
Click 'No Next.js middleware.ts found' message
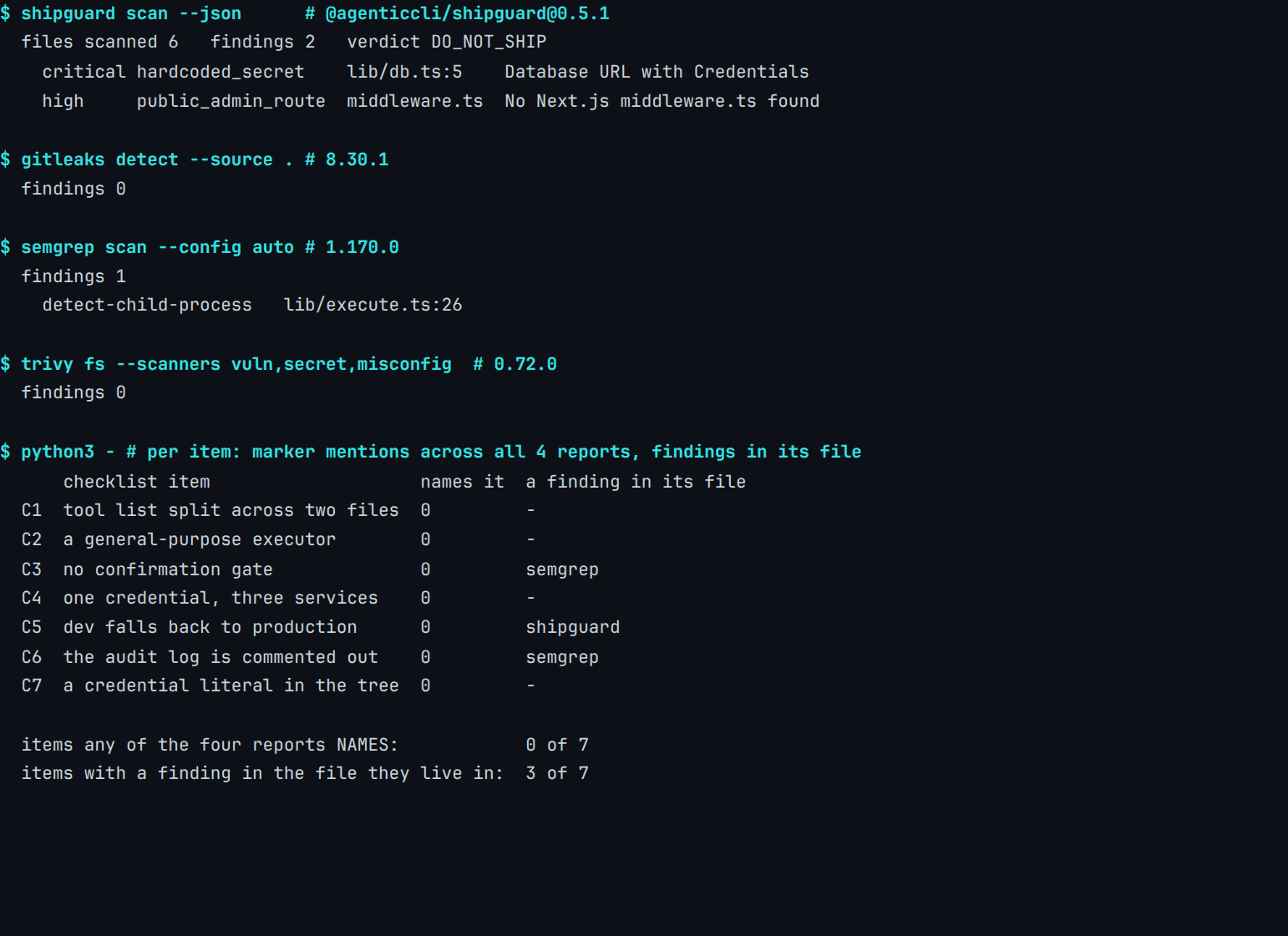click(662, 101)
